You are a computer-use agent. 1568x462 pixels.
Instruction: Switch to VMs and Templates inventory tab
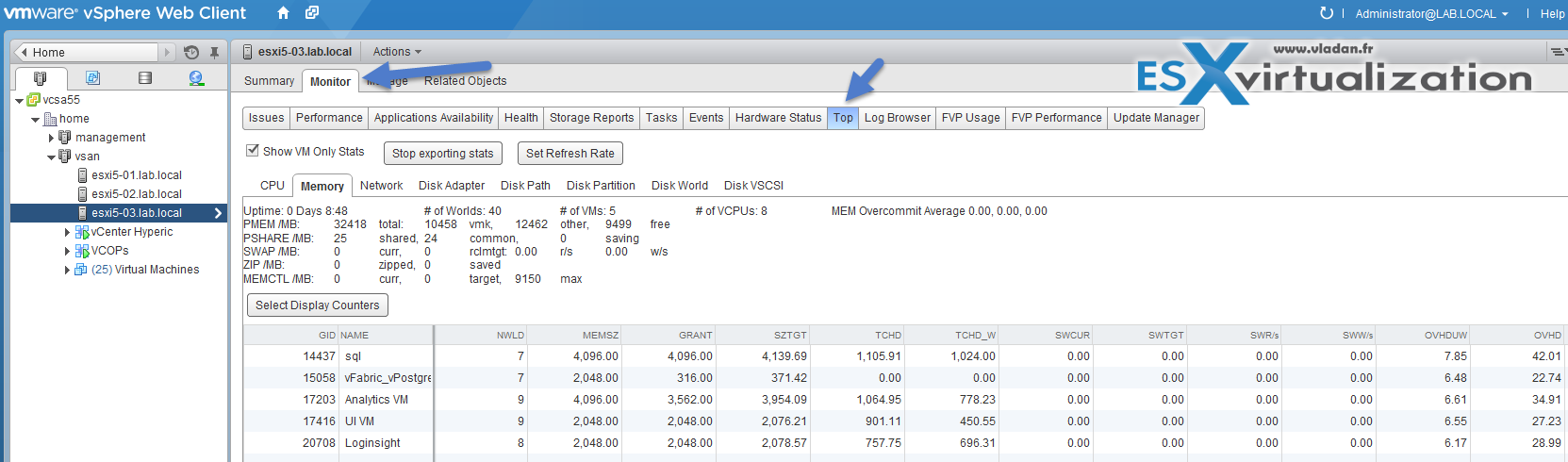tap(92, 78)
